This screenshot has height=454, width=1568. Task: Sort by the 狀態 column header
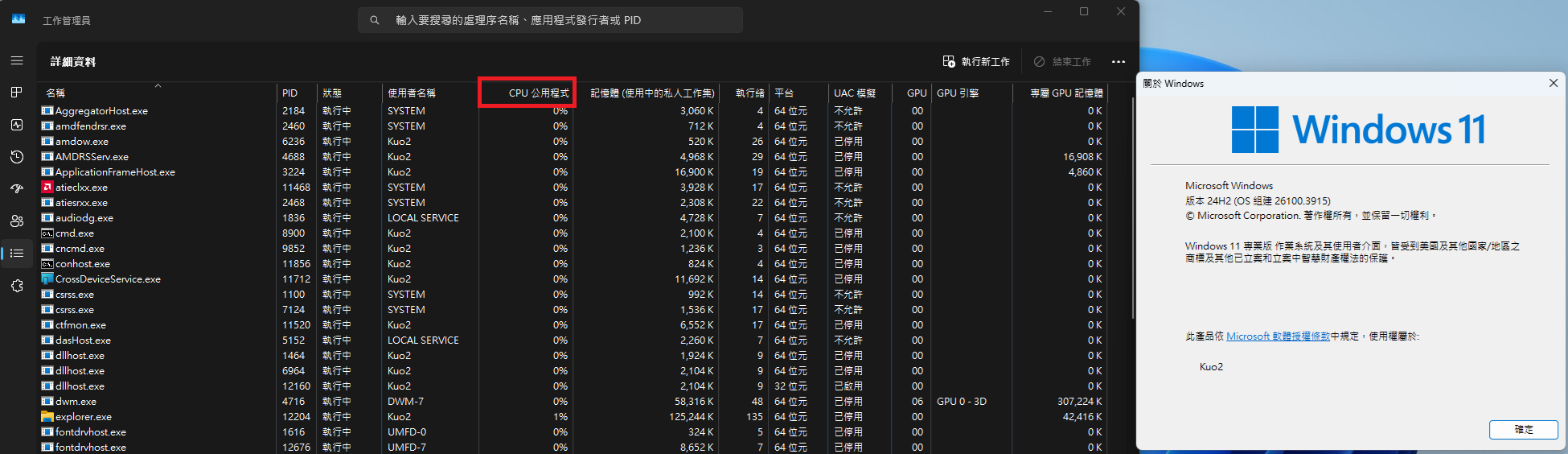(x=350, y=93)
